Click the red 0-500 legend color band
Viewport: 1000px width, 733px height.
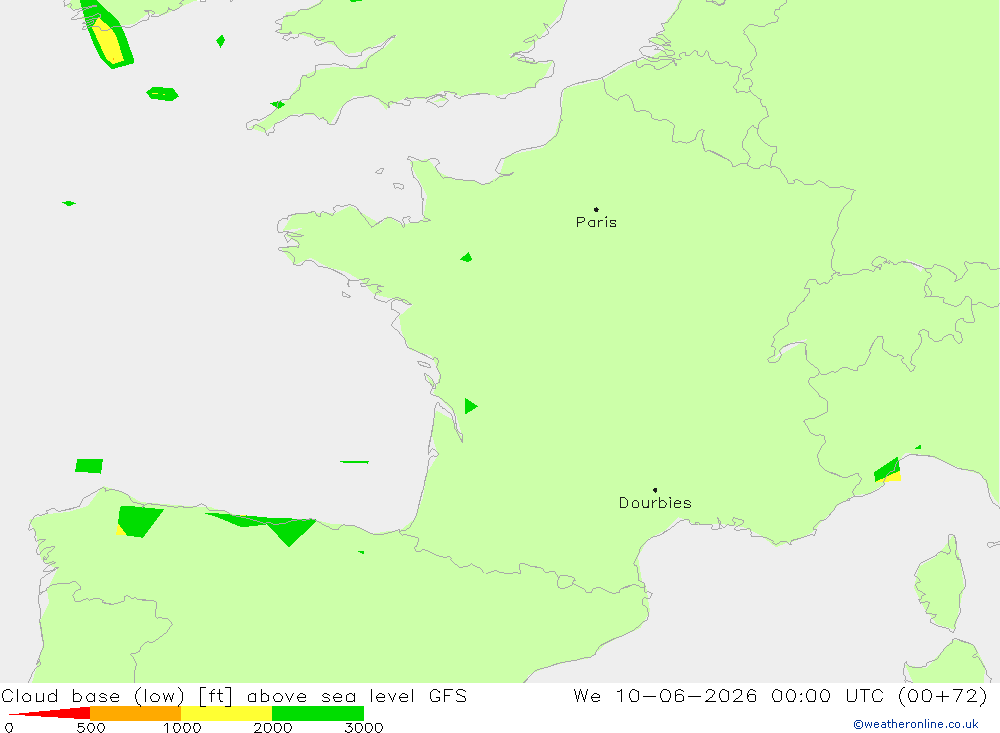[50, 713]
